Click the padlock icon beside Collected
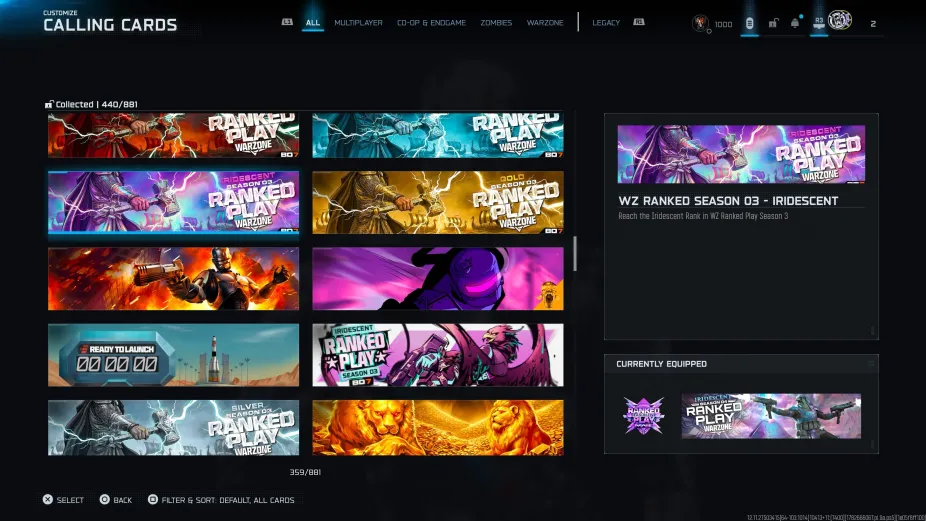The image size is (926, 521). click(49, 104)
